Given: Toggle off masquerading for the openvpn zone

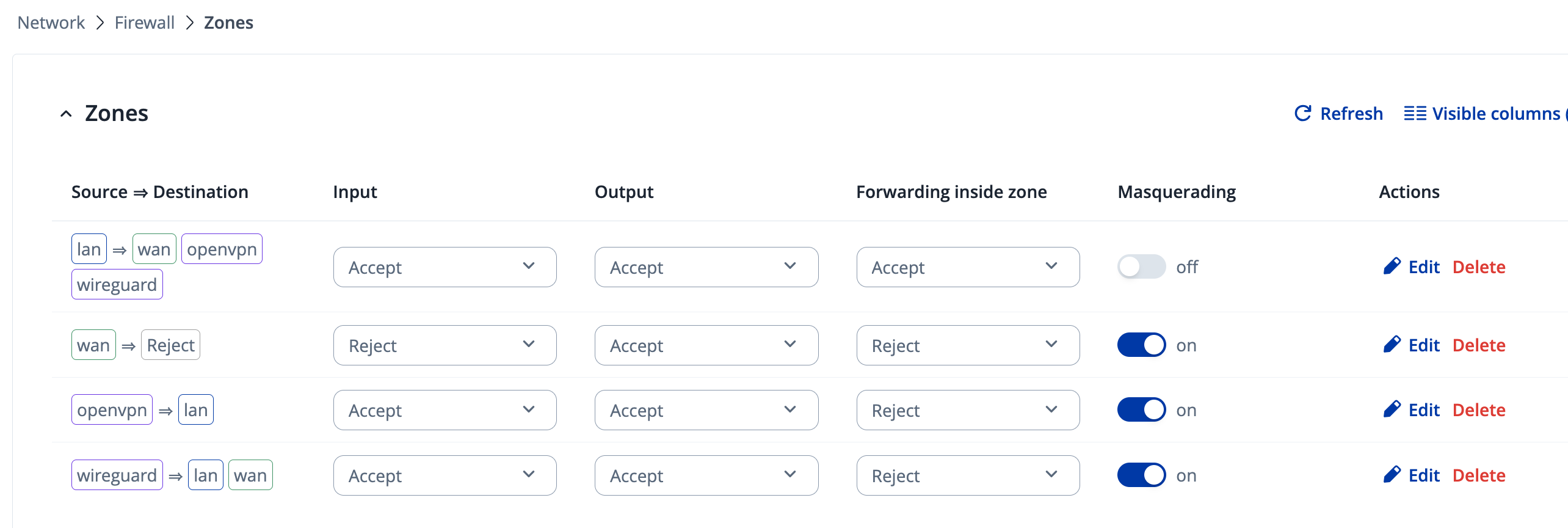Looking at the screenshot, I should (x=1141, y=409).
